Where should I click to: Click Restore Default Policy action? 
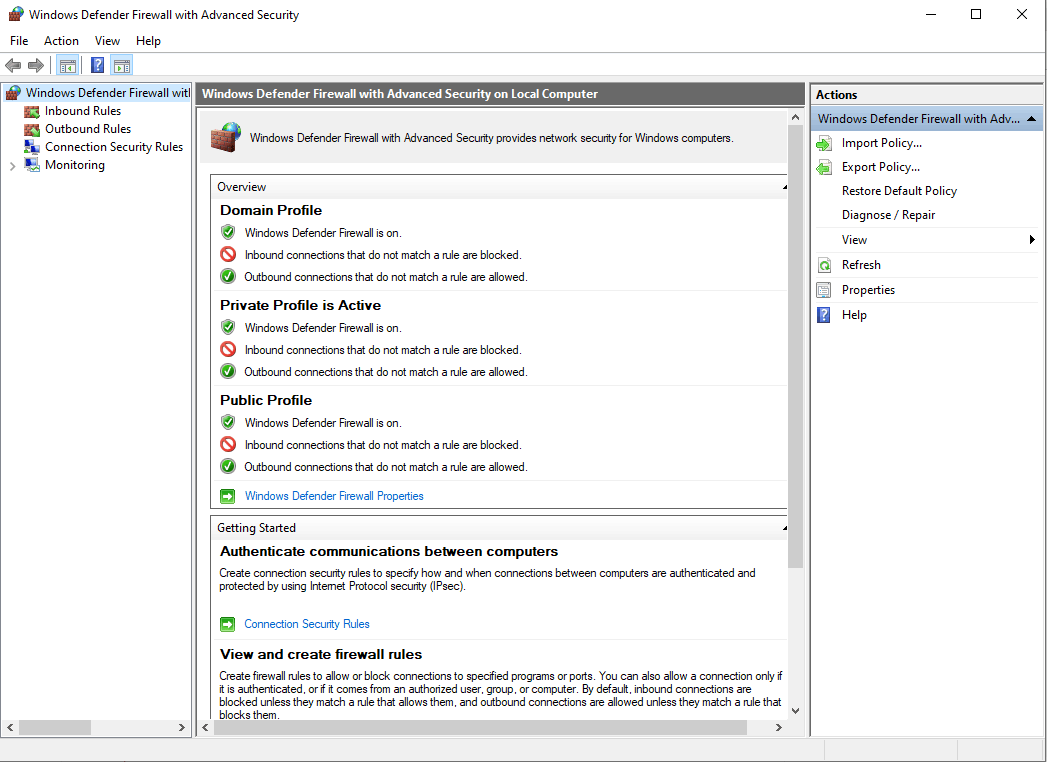tap(899, 191)
